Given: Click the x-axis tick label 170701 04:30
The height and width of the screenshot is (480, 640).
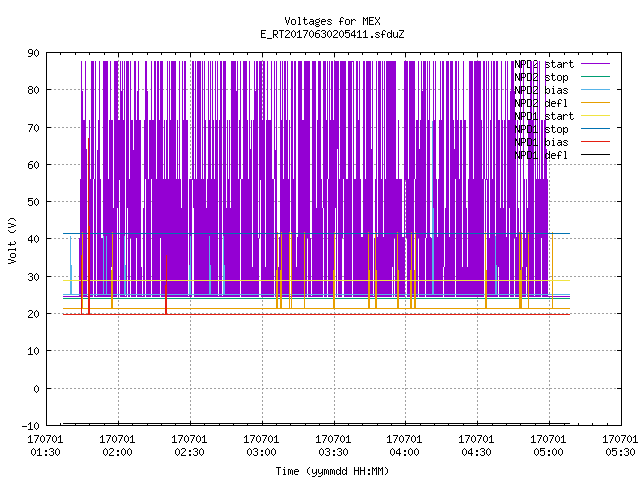Looking at the screenshot, I should [476, 446].
